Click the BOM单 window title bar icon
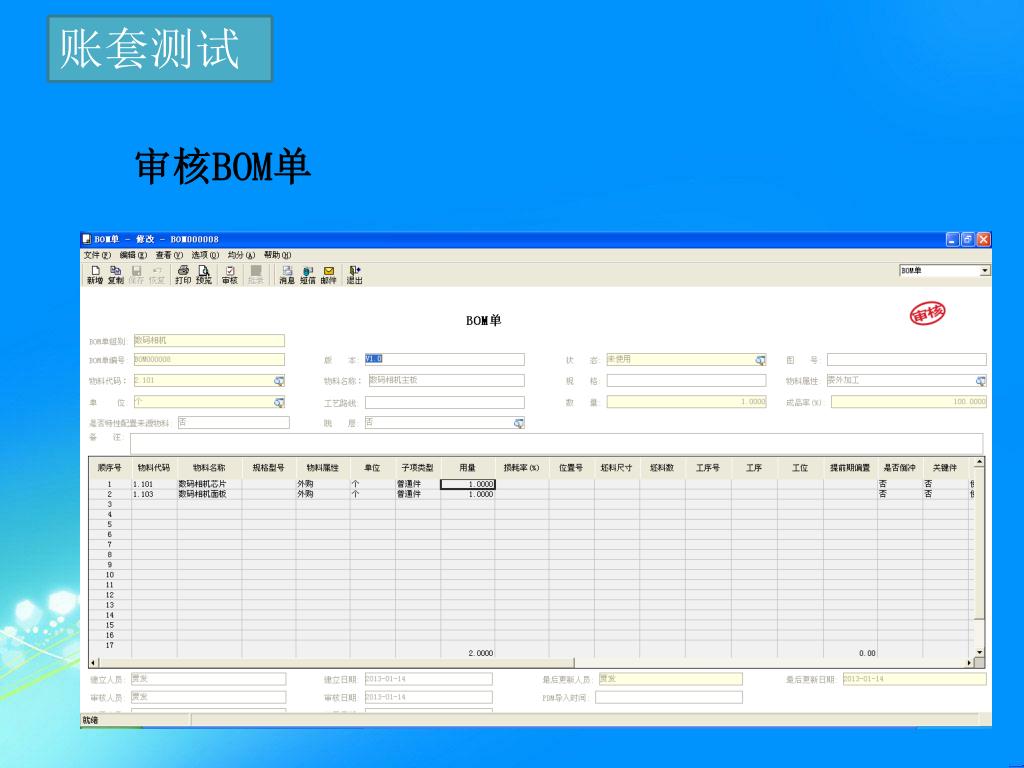This screenshot has height=768, width=1024. coord(87,239)
